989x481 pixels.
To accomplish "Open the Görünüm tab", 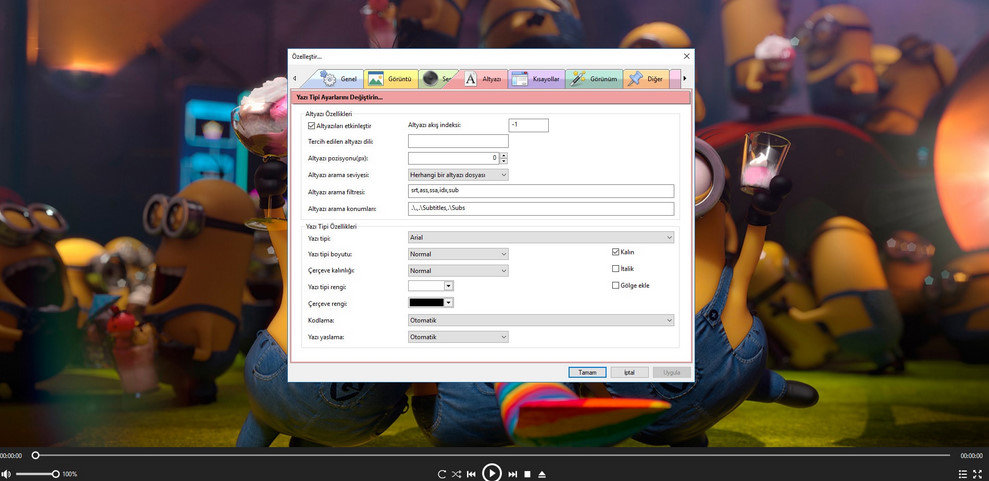I will [594, 79].
